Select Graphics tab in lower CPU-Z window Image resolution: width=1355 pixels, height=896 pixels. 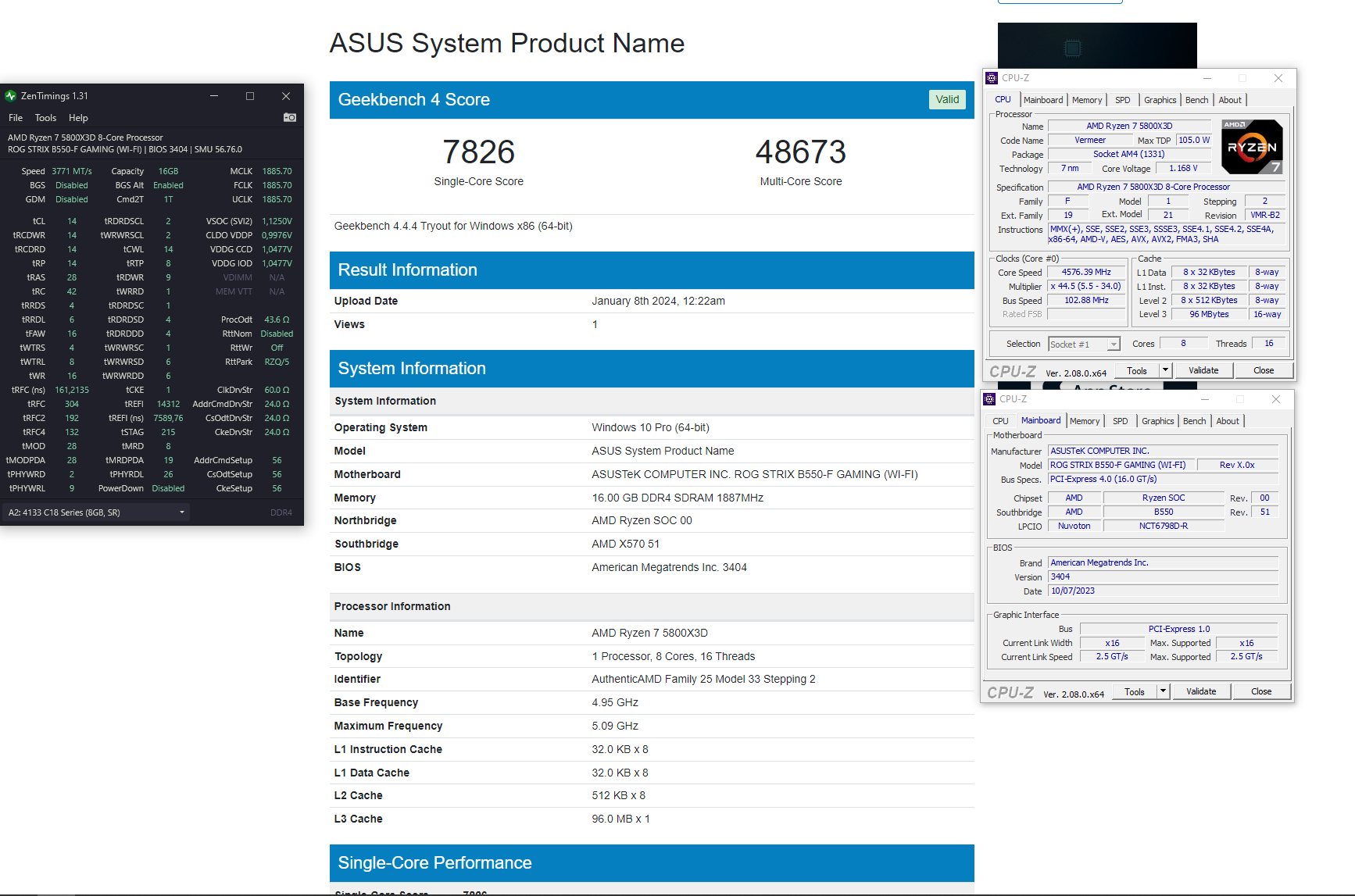1158,421
